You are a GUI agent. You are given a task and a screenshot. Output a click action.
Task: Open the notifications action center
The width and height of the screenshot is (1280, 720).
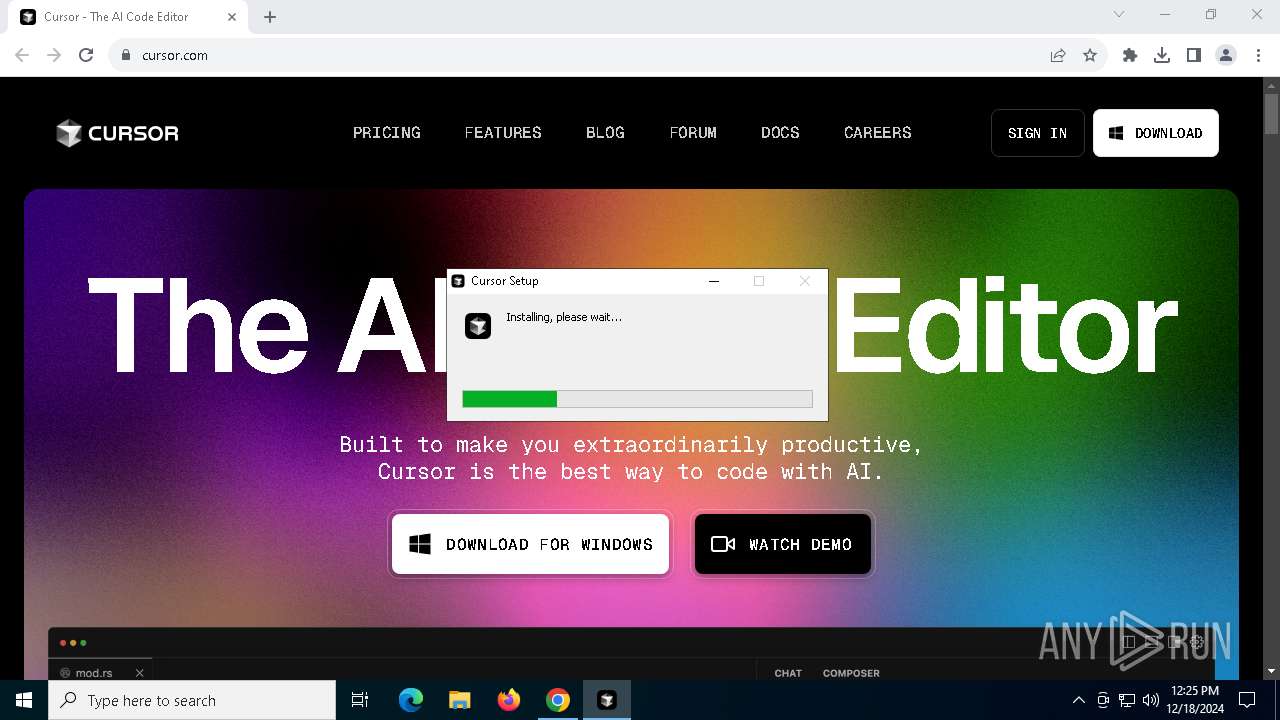pos(1247,700)
